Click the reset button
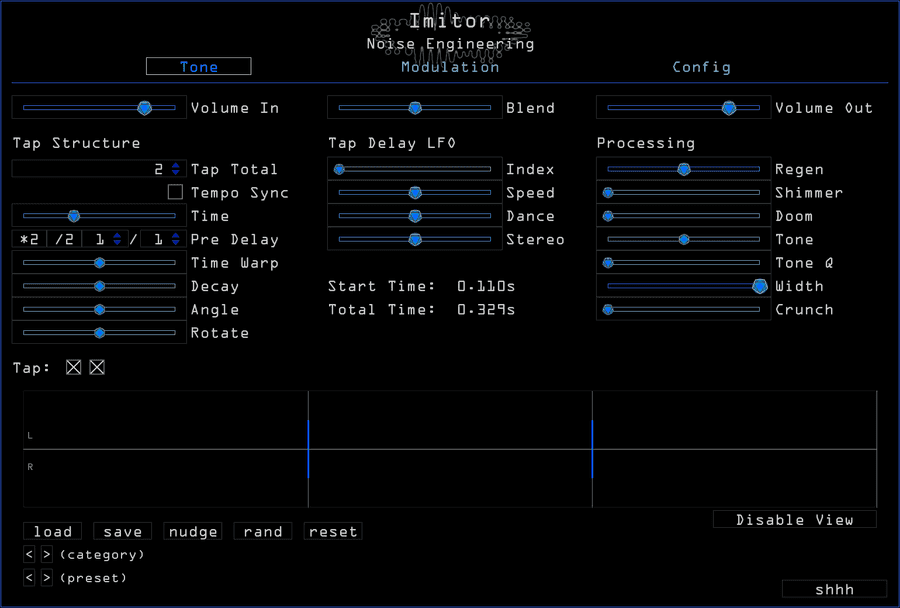 [x=333, y=531]
